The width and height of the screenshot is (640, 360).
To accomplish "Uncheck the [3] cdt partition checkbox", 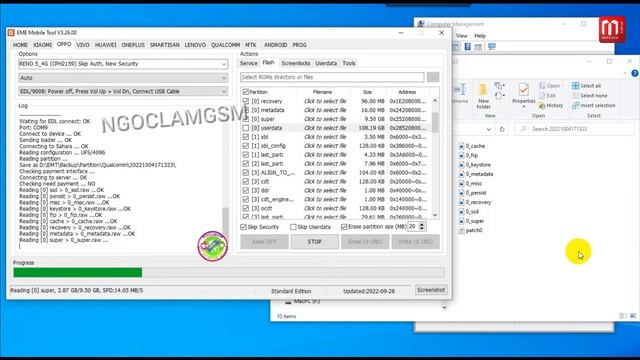I will pos(245,181).
